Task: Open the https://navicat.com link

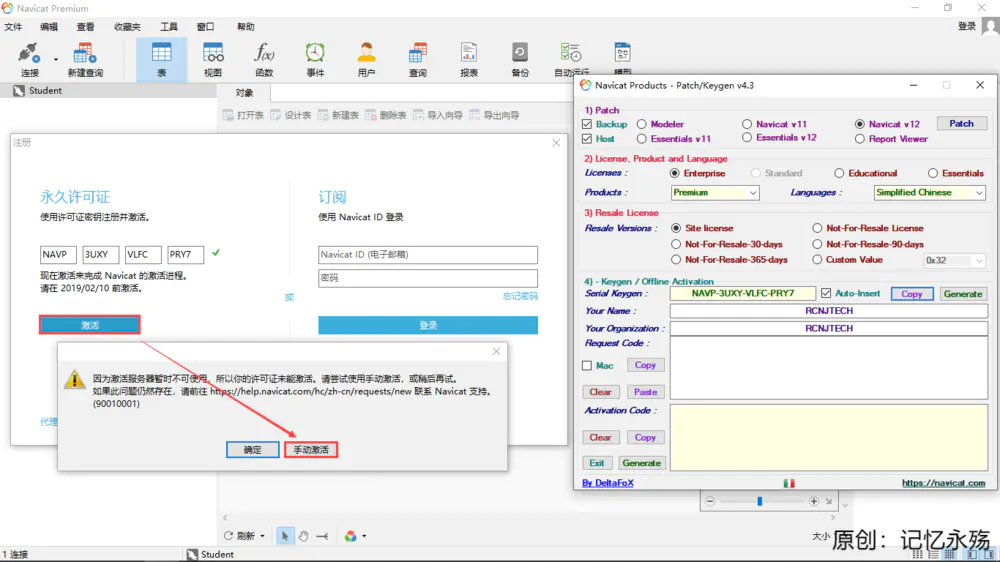Action: tap(943, 483)
